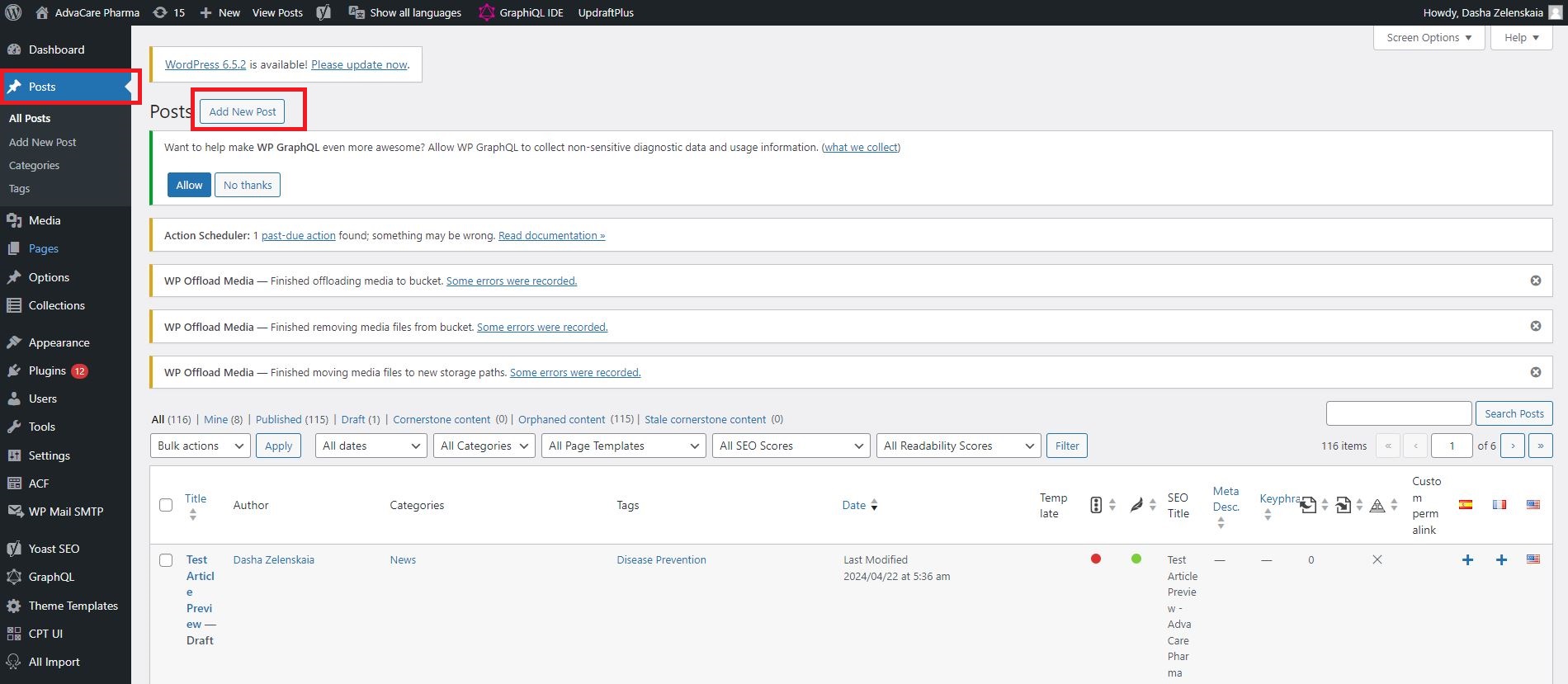Open Plugins with 12 updates badge

(58, 370)
